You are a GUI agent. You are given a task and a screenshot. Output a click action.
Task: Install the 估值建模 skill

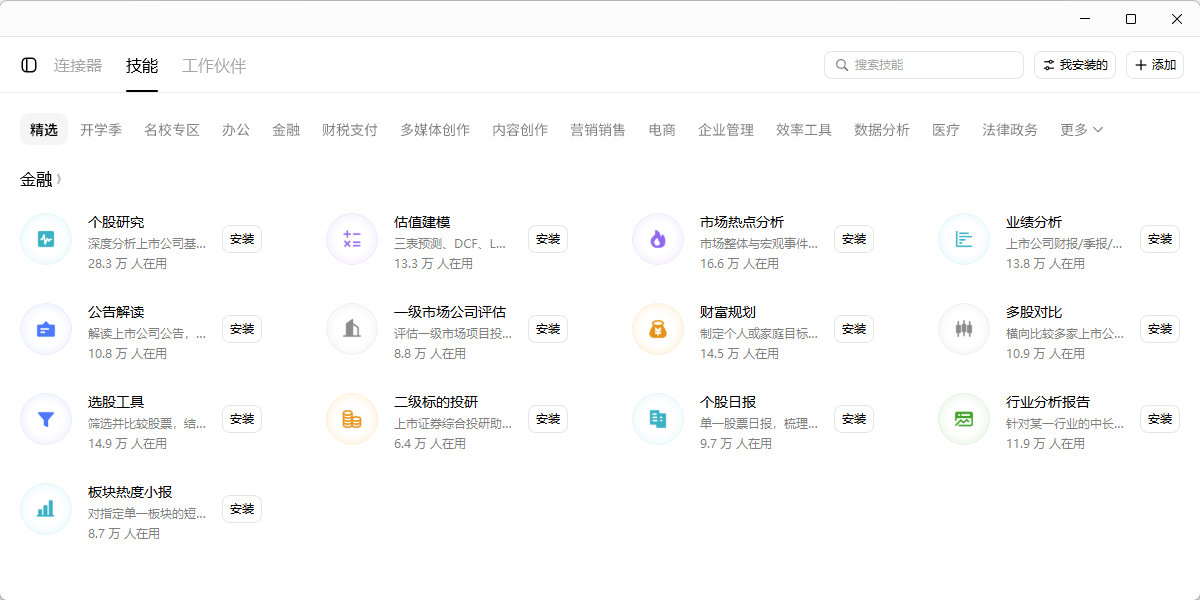click(x=548, y=239)
